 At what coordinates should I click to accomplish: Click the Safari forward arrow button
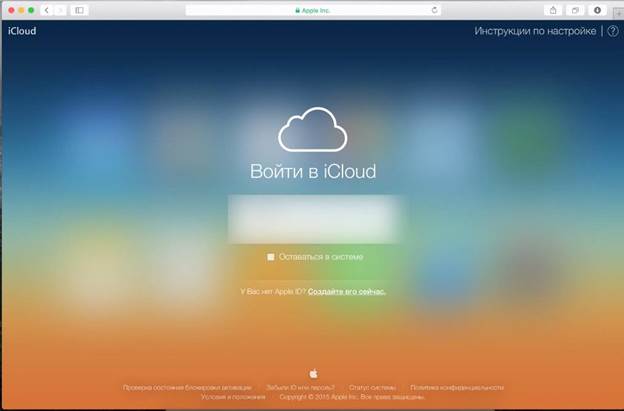tap(59, 9)
